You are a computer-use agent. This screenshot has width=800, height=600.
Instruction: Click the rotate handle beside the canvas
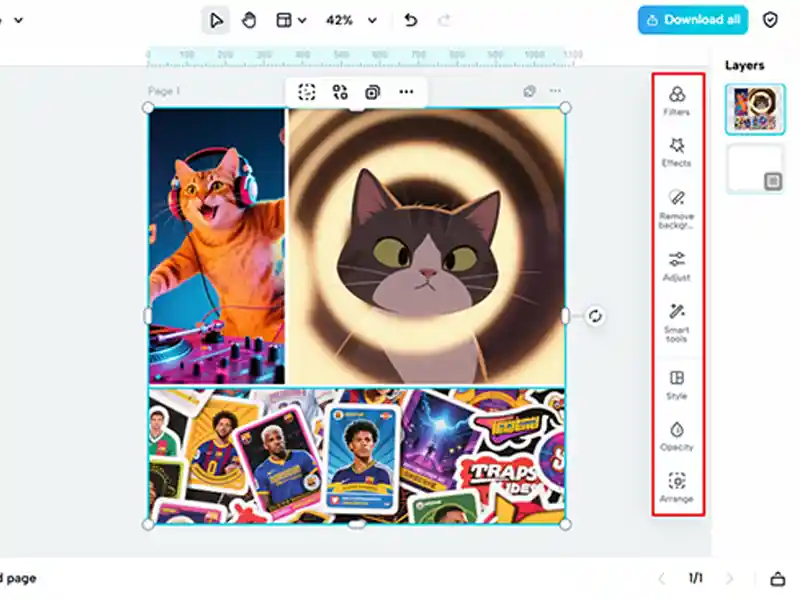(x=595, y=316)
